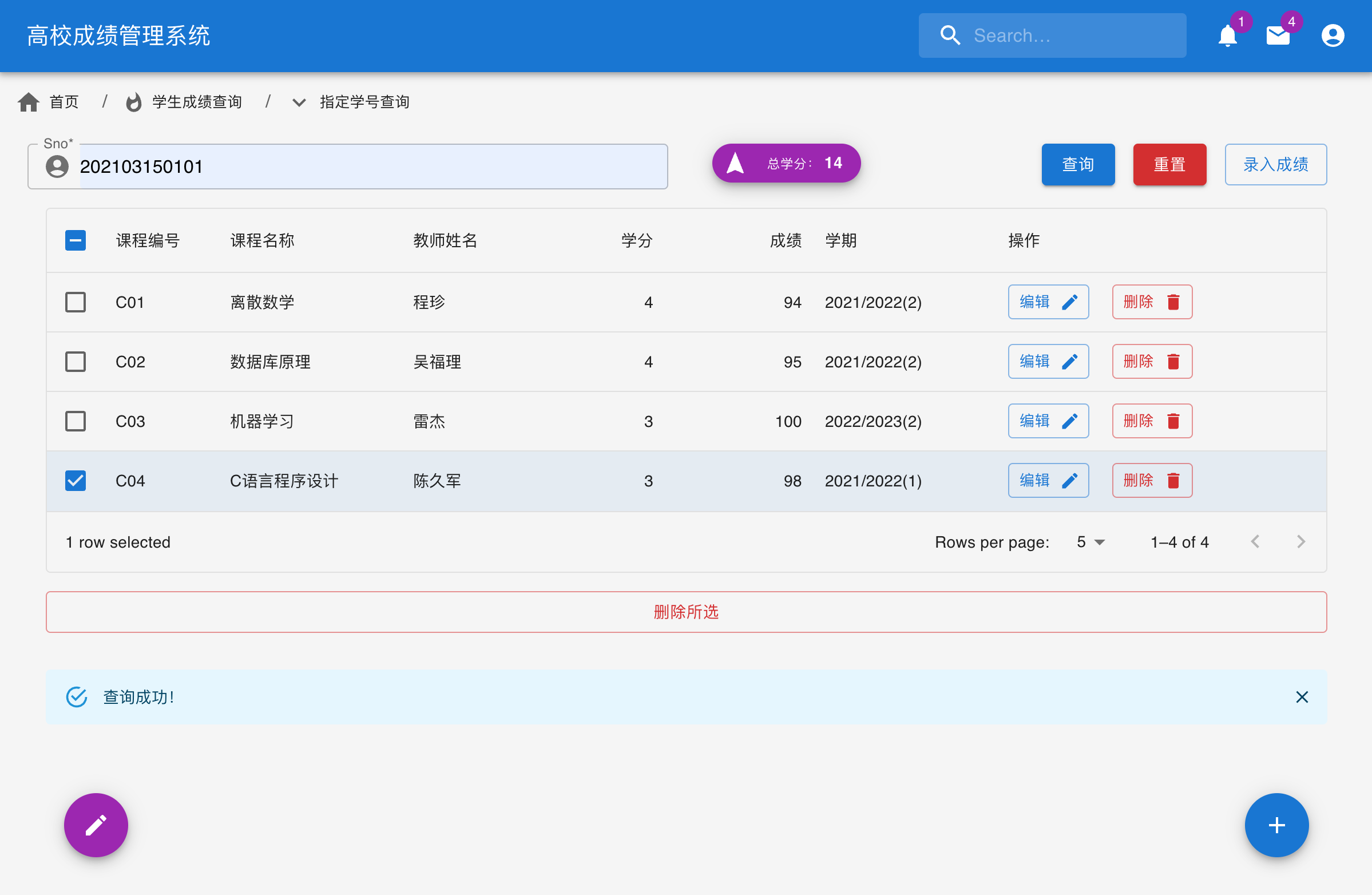Toggle the select-all header checkbox
Image resolution: width=1372 pixels, height=895 pixels.
pos(76,240)
